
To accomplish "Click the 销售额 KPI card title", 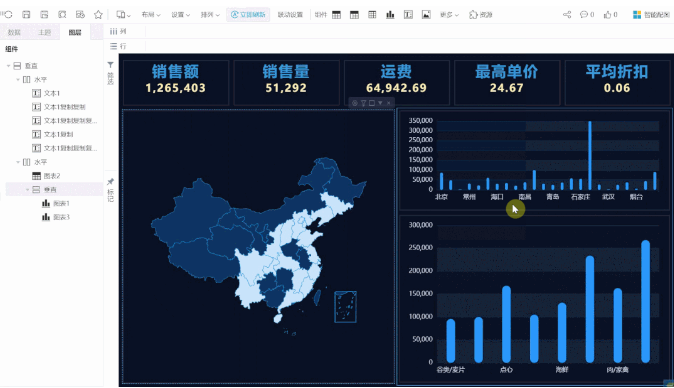I will click(x=175, y=72).
